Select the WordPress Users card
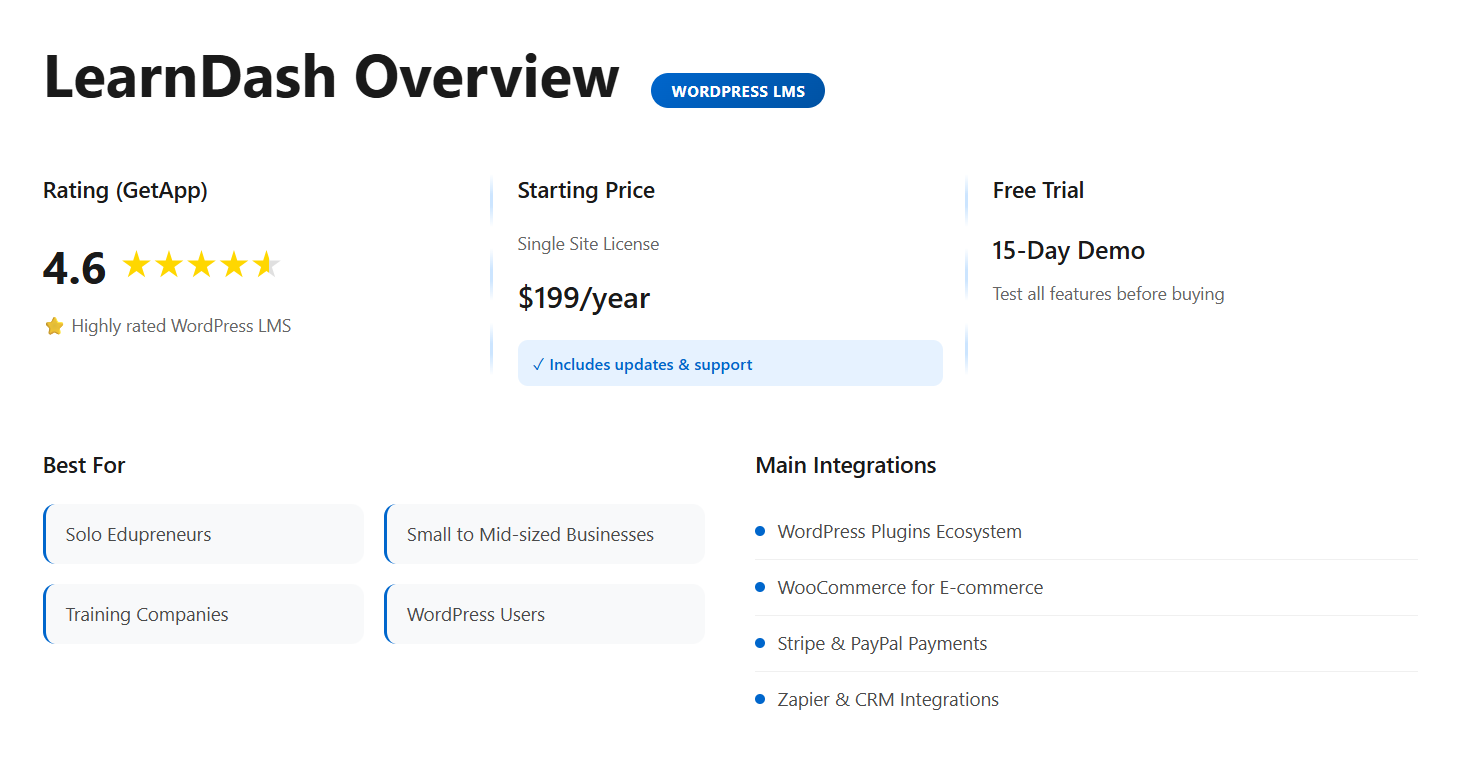Screen dimensions: 1457x762 click(544, 614)
